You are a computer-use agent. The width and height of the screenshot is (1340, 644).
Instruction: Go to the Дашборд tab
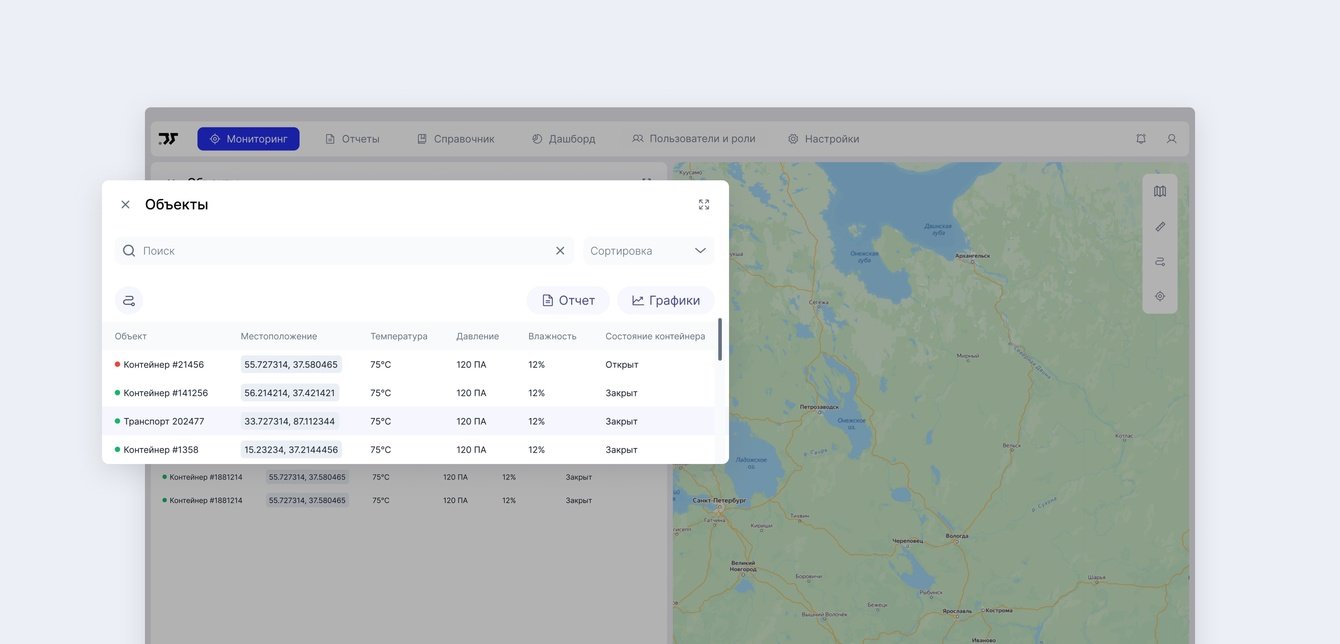coord(563,139)
